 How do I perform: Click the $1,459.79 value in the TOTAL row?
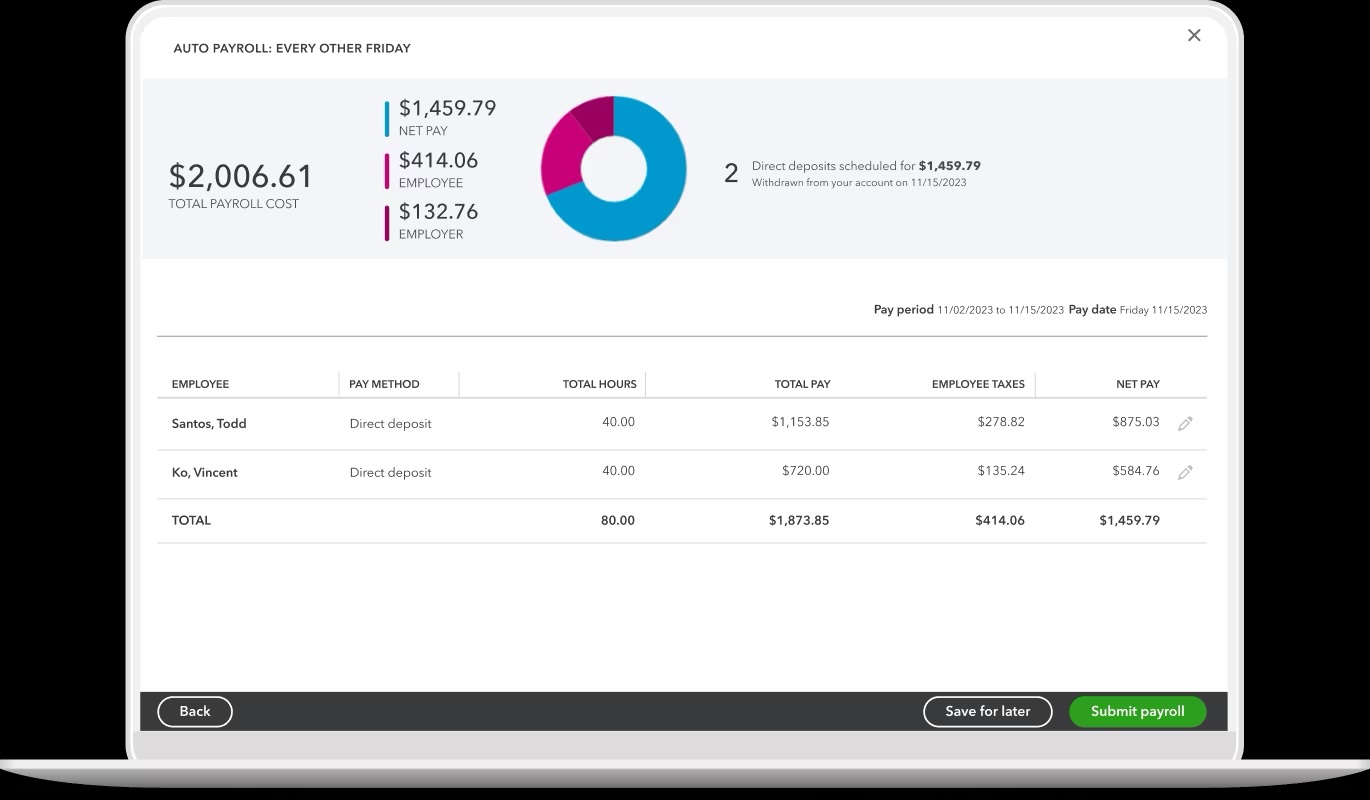pos(1130,520)
